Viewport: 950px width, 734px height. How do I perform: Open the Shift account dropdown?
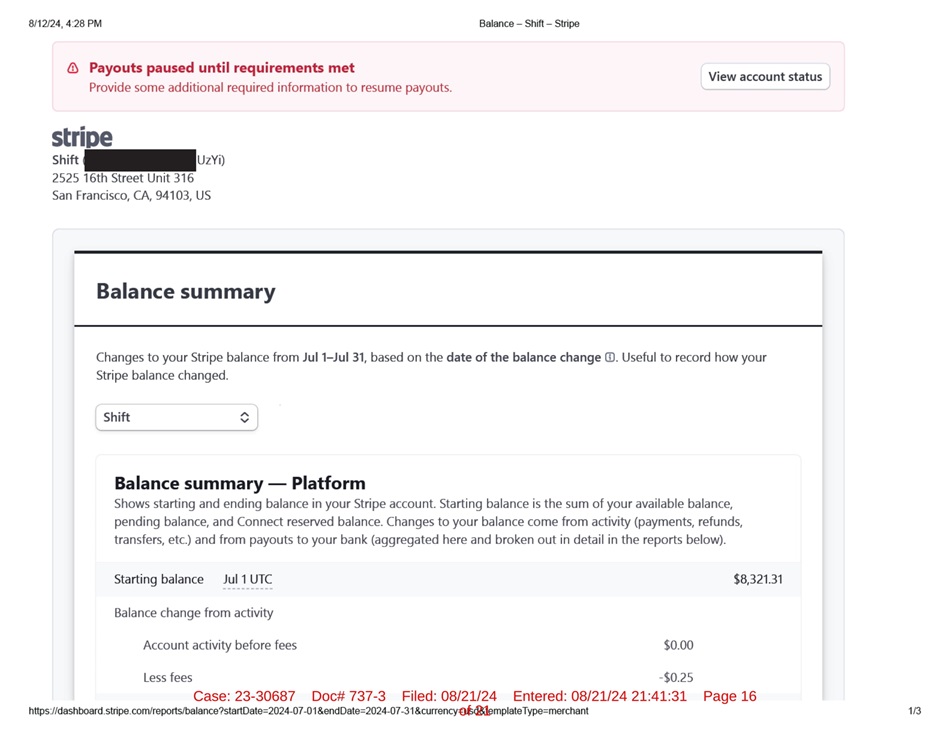[176, 417]
